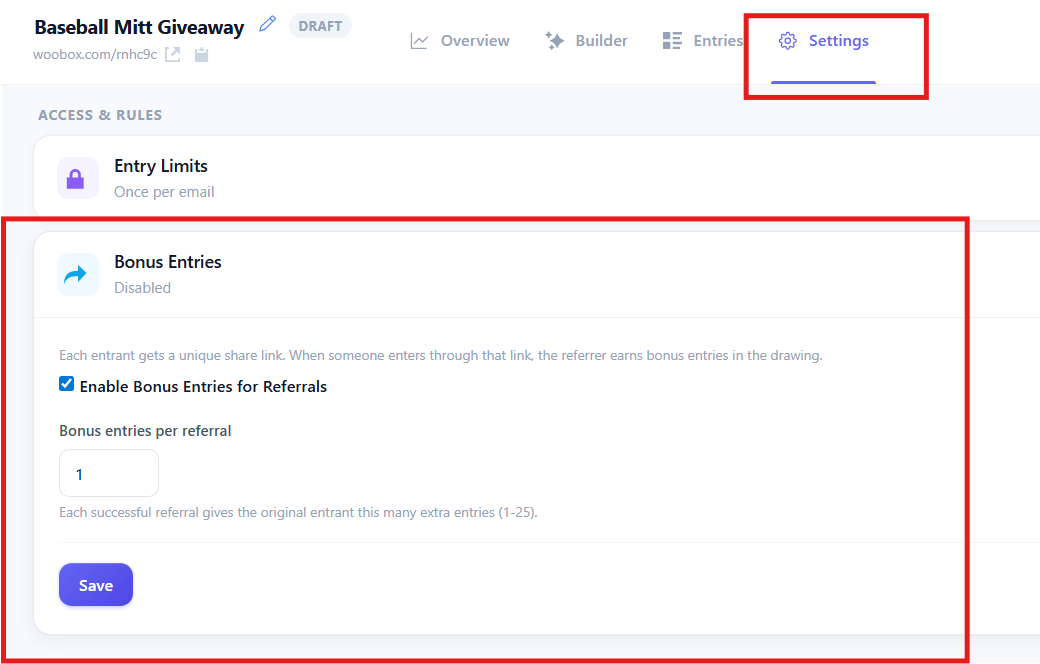
Task: Click the pencil icon to rename campaign
Action: 267,25
